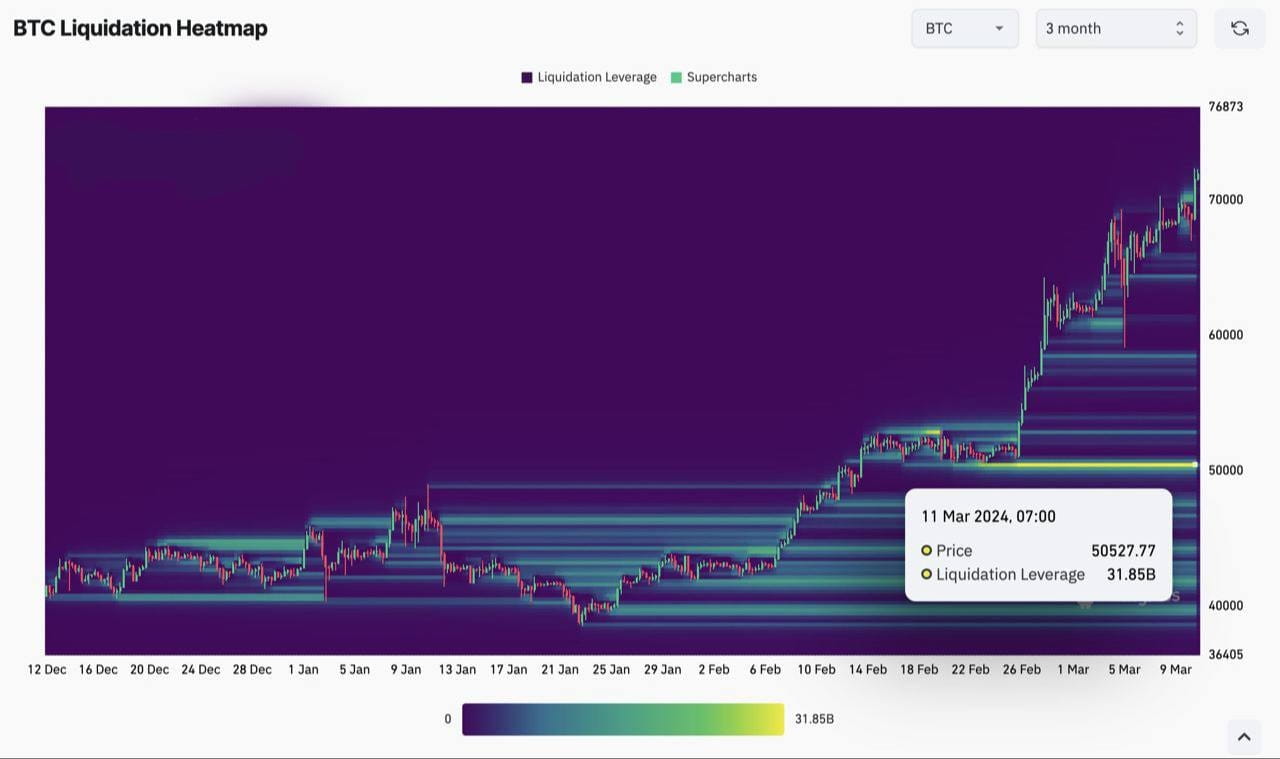Click the Liquidation Leverage bullet in the tooltip

(926, 574)
